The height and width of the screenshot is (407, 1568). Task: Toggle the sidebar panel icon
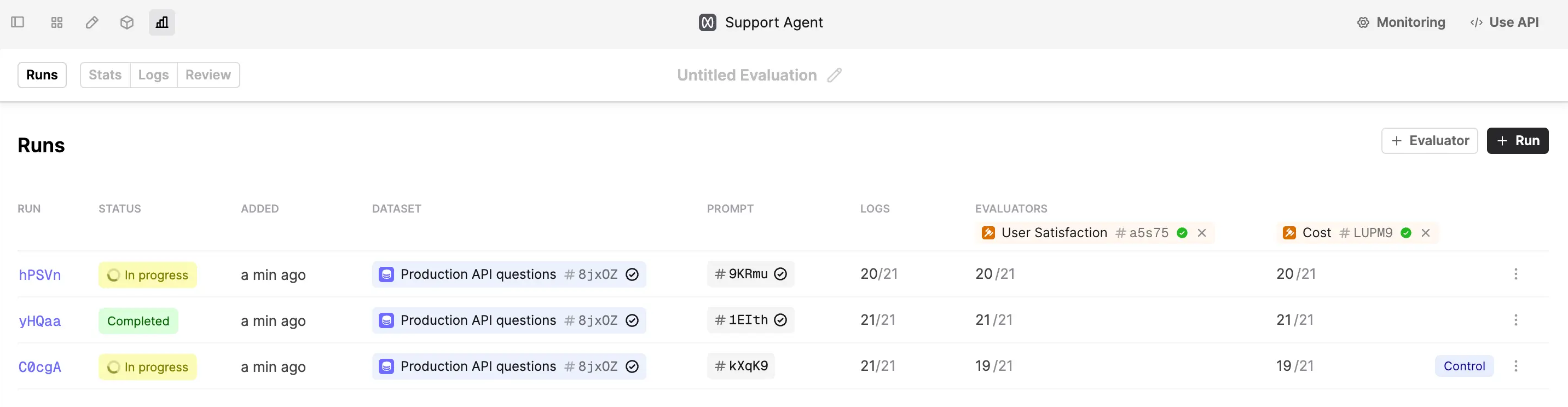tap(17, 22)
